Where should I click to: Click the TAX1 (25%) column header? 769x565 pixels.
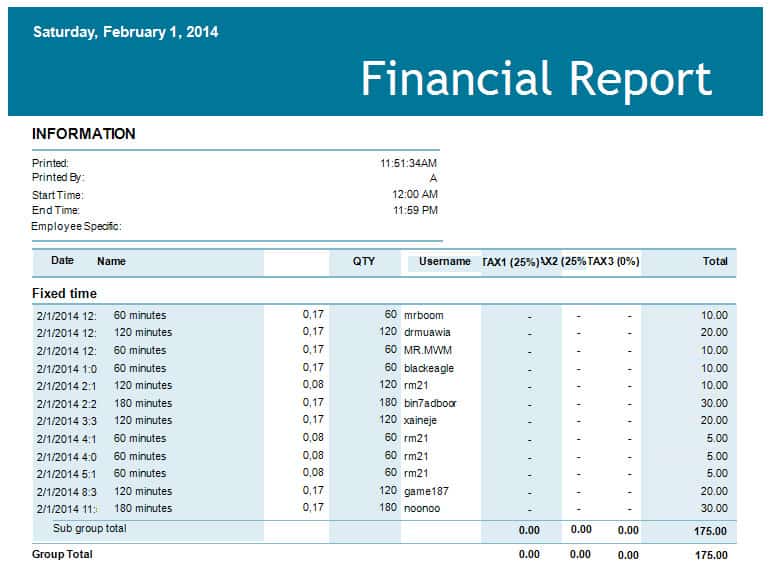pos(511,262)
